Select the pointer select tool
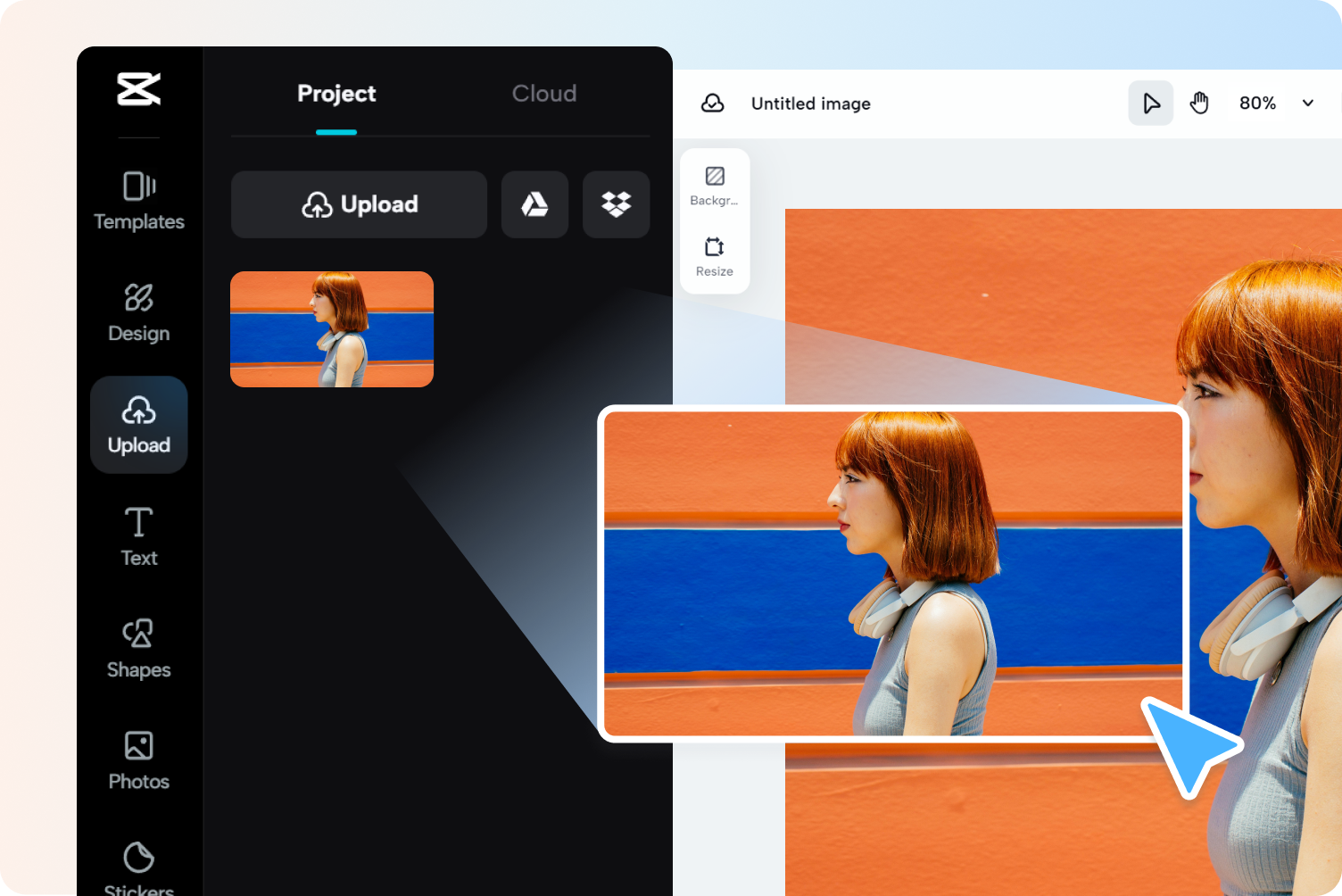 (x=1151, y=104)
